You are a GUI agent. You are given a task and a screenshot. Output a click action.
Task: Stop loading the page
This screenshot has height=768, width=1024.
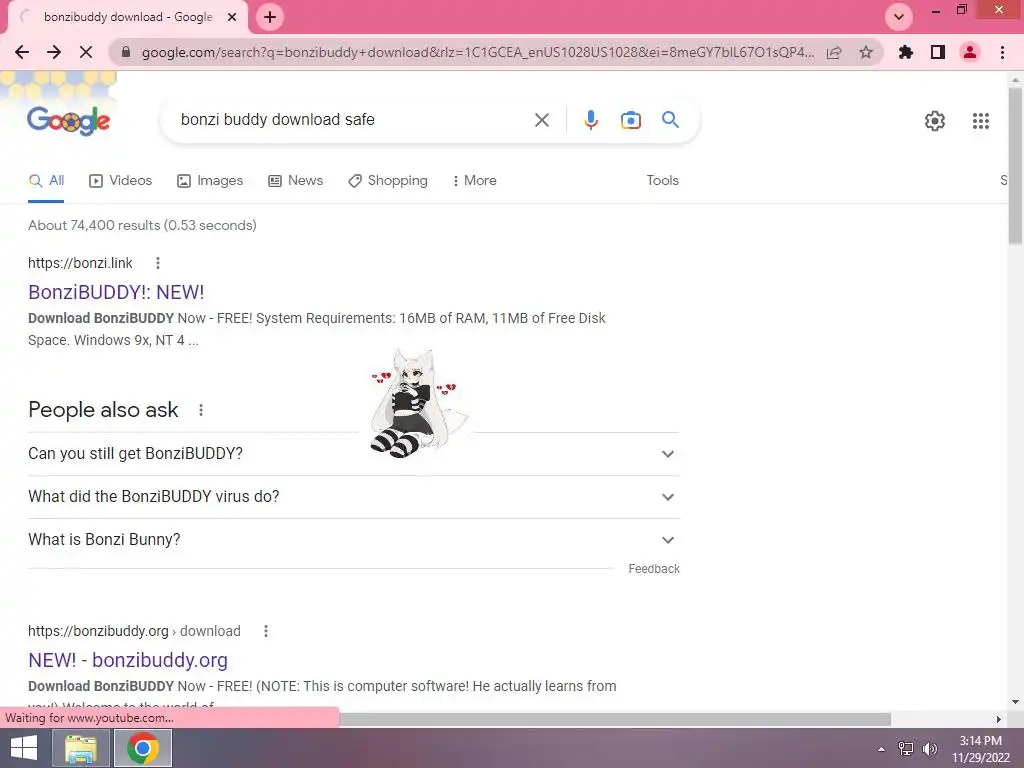(x=86, y=52)
